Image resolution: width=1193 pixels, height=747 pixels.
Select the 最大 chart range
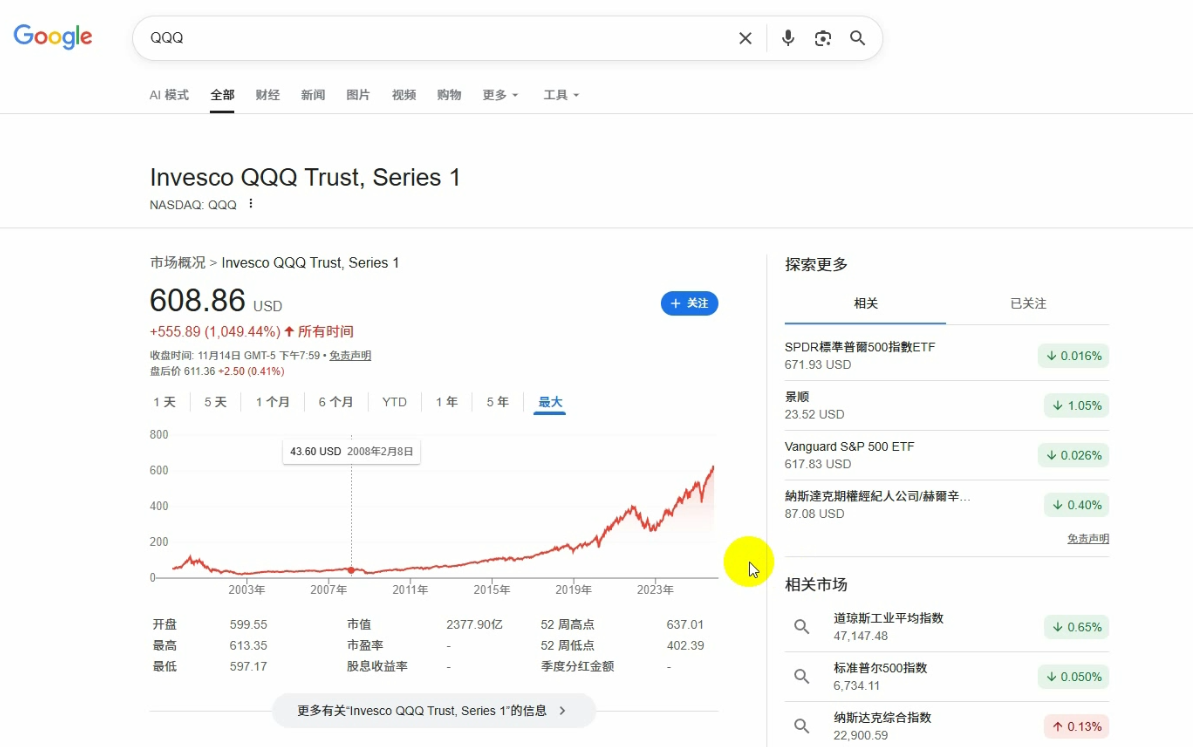pos(550,402)
